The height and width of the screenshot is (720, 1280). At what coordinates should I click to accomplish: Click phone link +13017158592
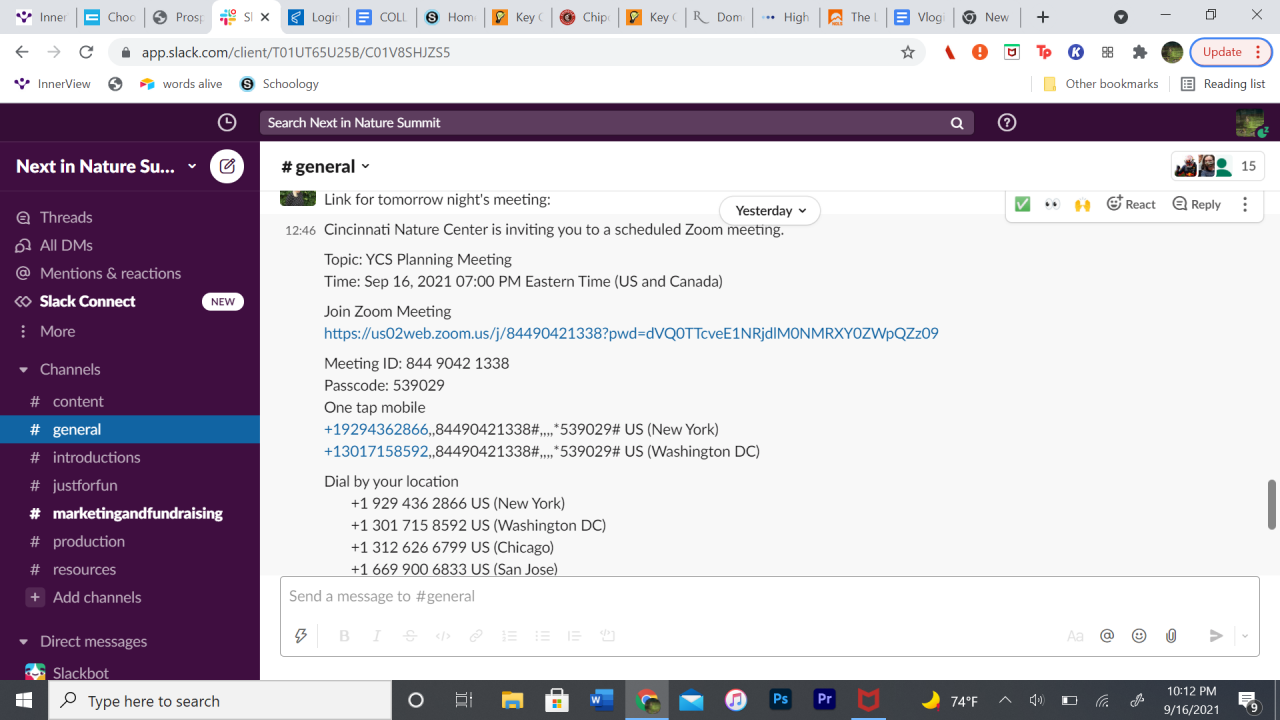click(x=376, y=451)
